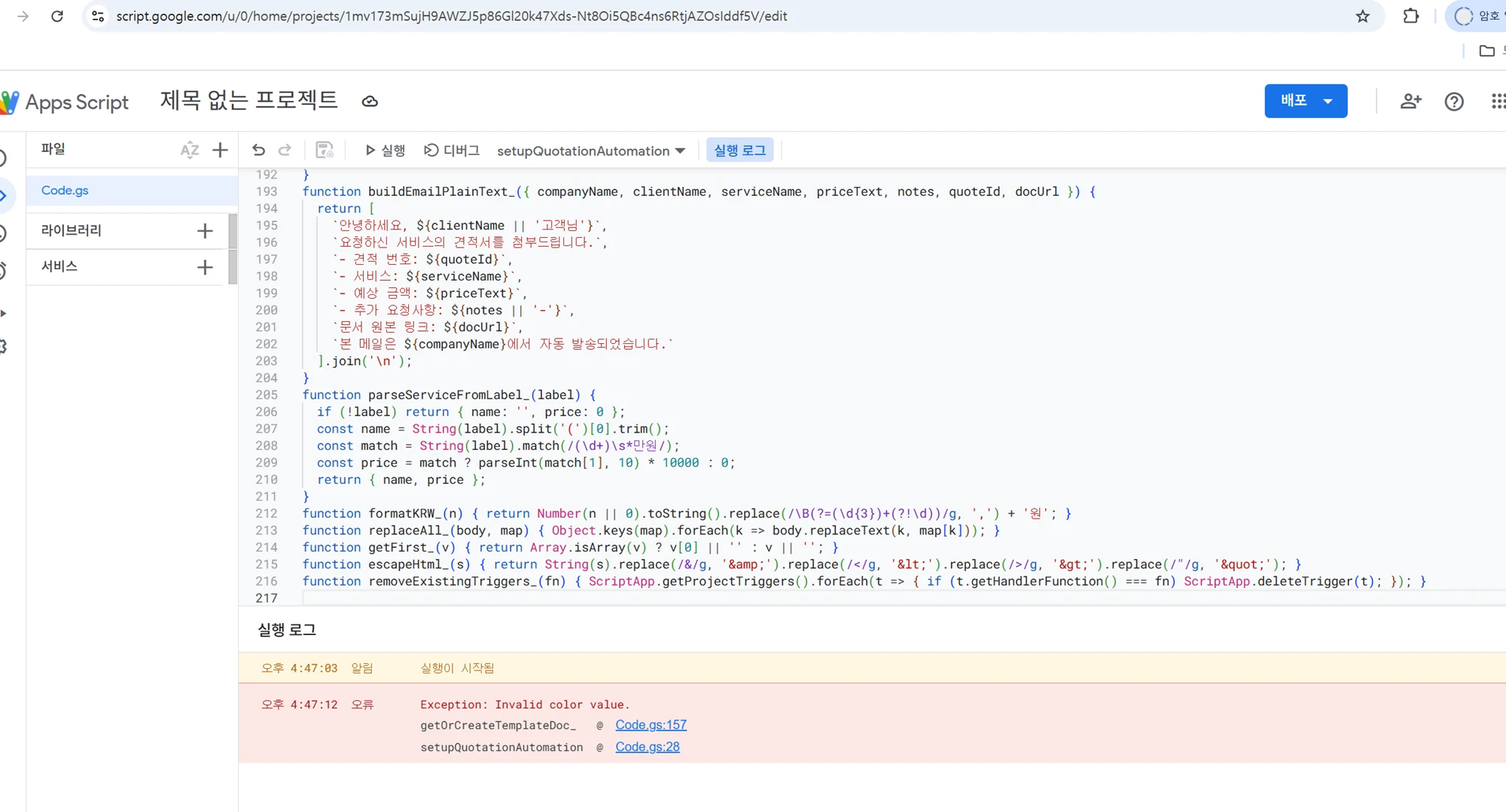The image size is (1506, 812).
Task: Toggle the 실행 로그 execution log panel
Action: pos(739,151)
